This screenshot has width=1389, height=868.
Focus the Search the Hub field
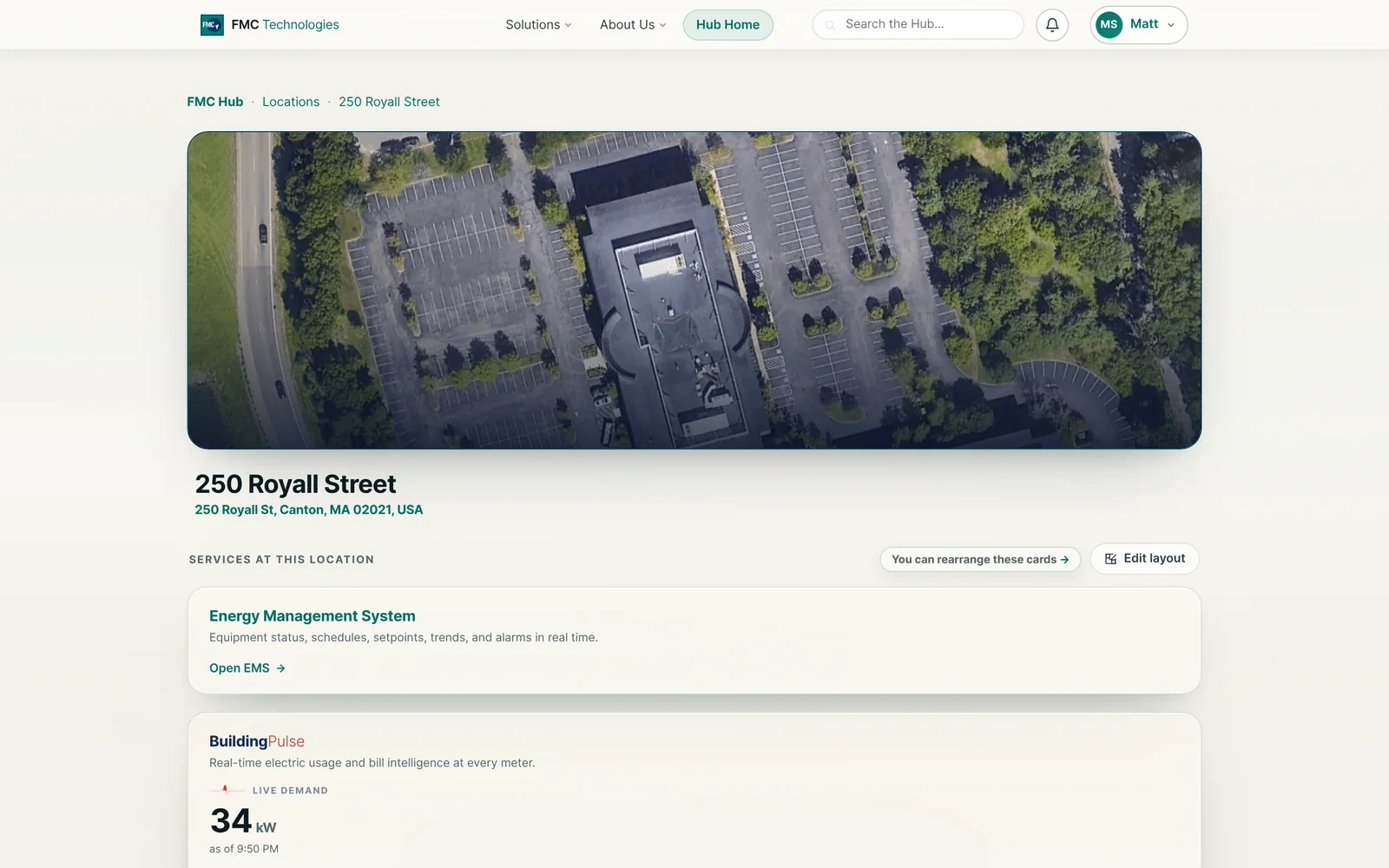918,24
